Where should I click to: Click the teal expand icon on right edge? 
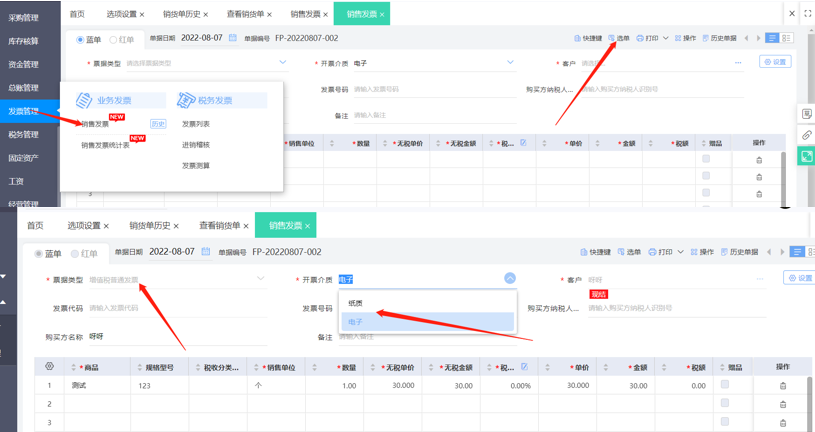(806, 156)
